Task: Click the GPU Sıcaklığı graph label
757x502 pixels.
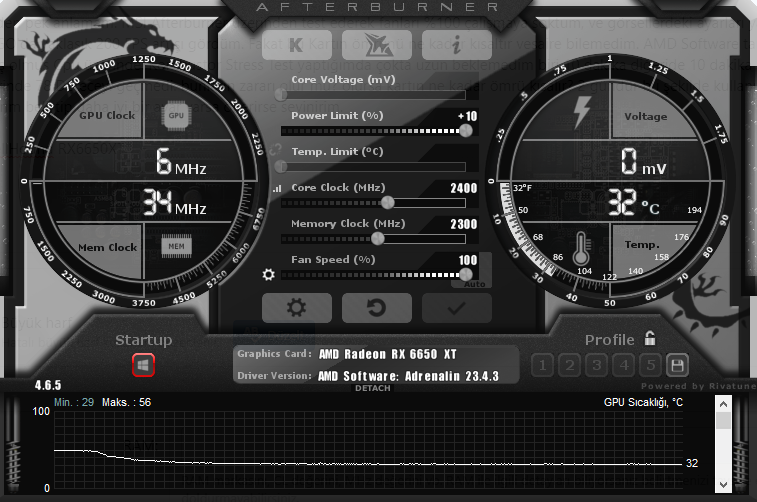Action: click(x=643, y=402)
